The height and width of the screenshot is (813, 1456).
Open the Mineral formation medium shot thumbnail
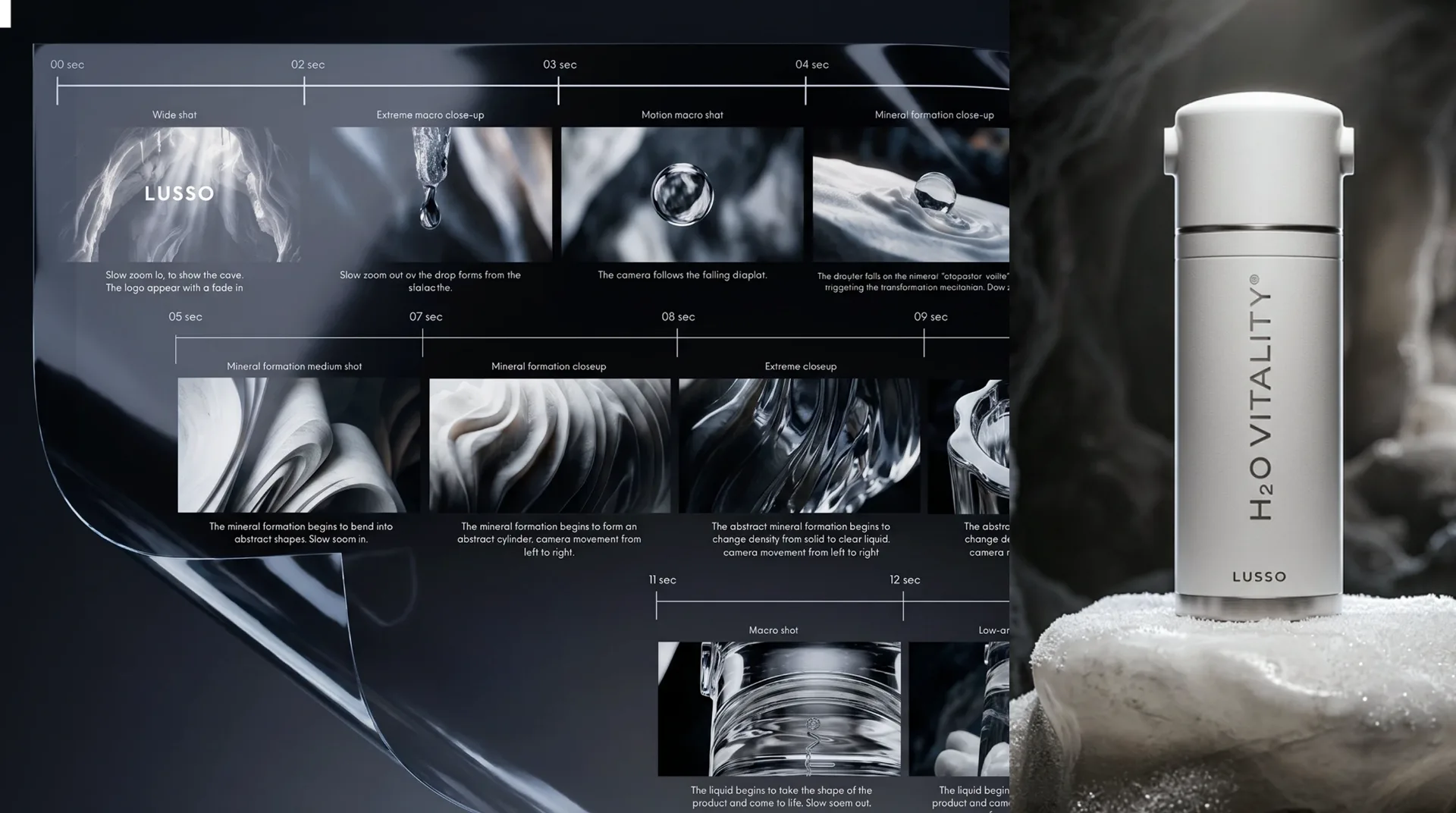[298, 445]
